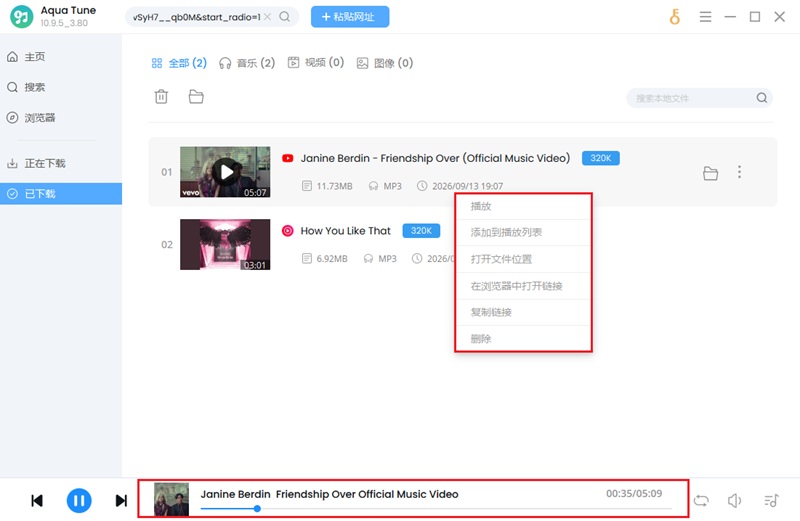The image size is (800, 521).
Task: Click the YouTube icon beside Janine Berdin
Action: click(288, 158)
